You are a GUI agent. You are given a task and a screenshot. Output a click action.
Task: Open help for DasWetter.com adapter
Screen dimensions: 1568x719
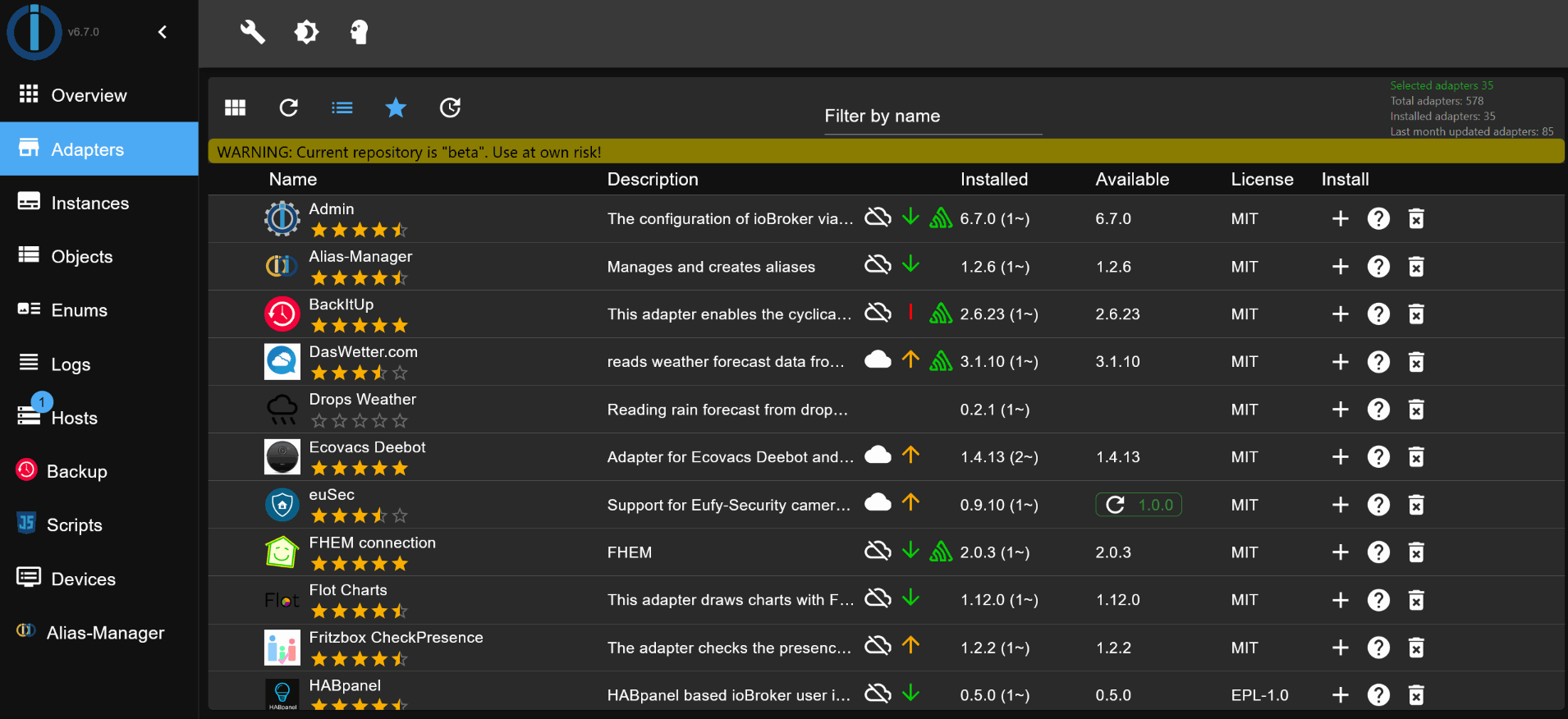(1378, 361)
